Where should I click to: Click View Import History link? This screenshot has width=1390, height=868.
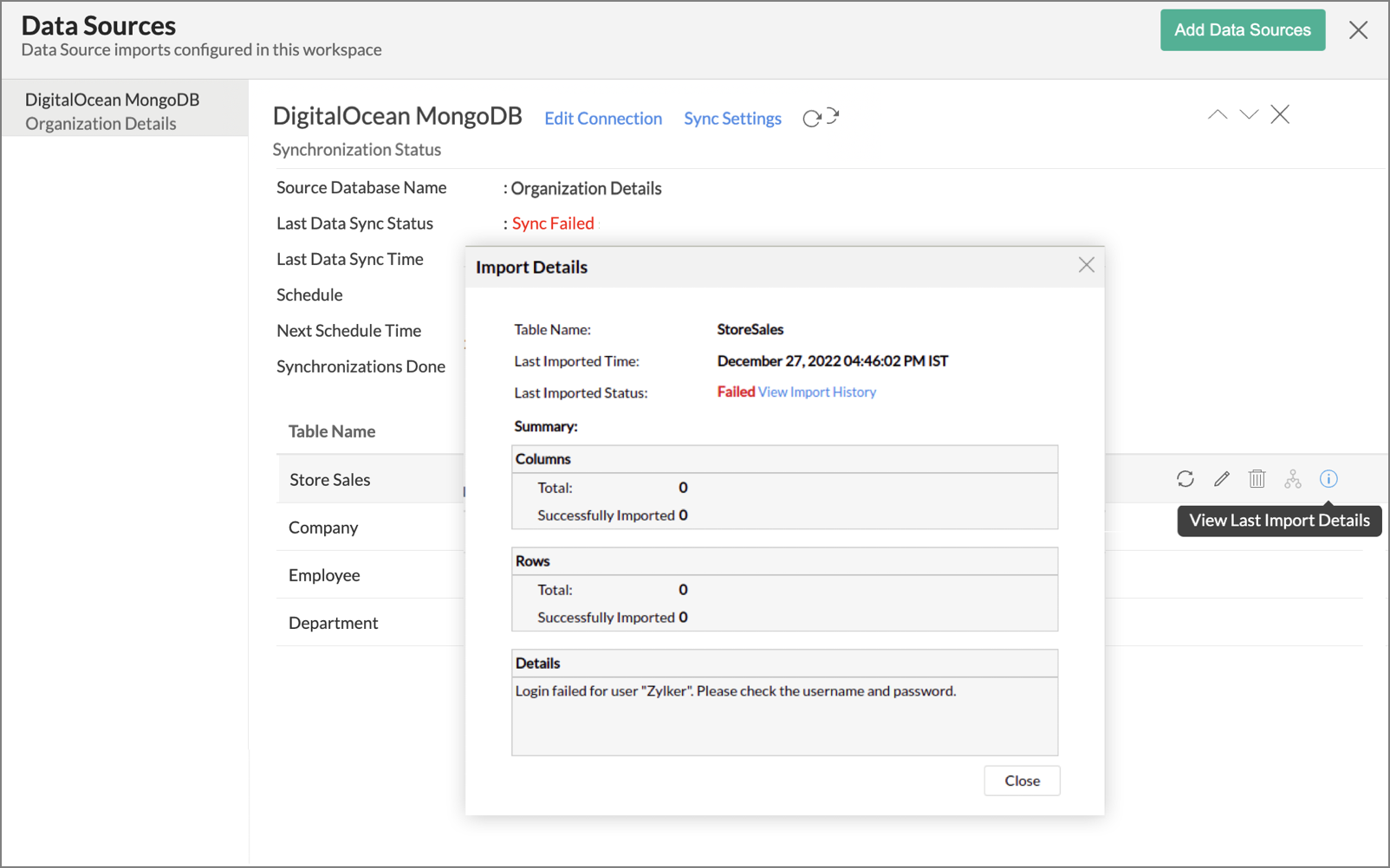(x=816, y=392)
